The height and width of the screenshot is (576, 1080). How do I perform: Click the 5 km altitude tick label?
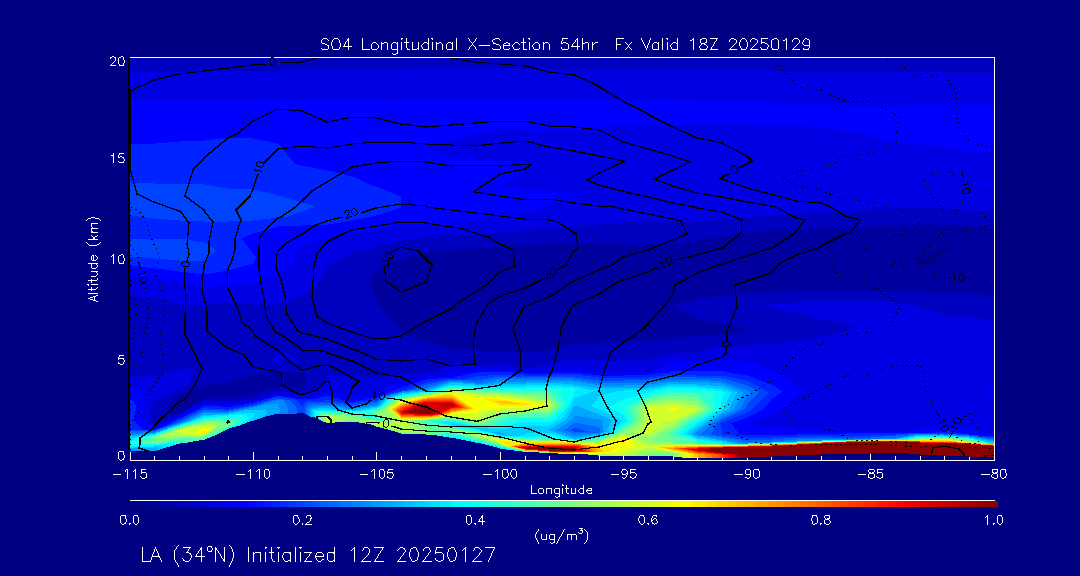(x=118, y=358)
